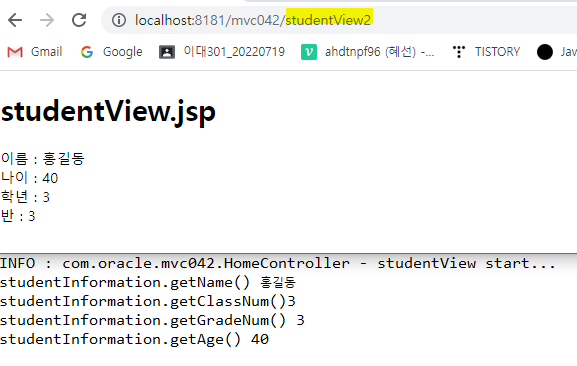577x366 pixels.
Task: Open the Google bookmark
Action: point(111,52)
